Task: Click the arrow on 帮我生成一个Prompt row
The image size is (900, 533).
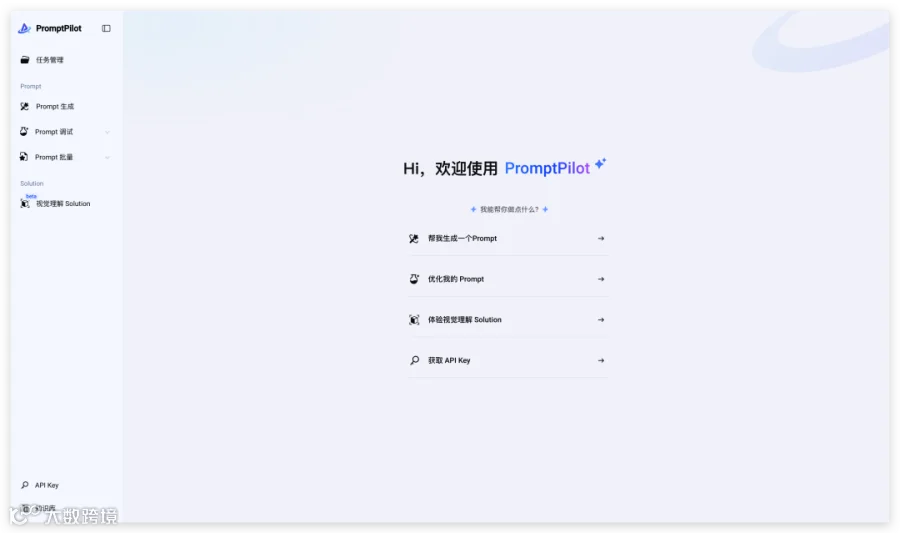Action: pyautogui.click(x=601, y=238)
